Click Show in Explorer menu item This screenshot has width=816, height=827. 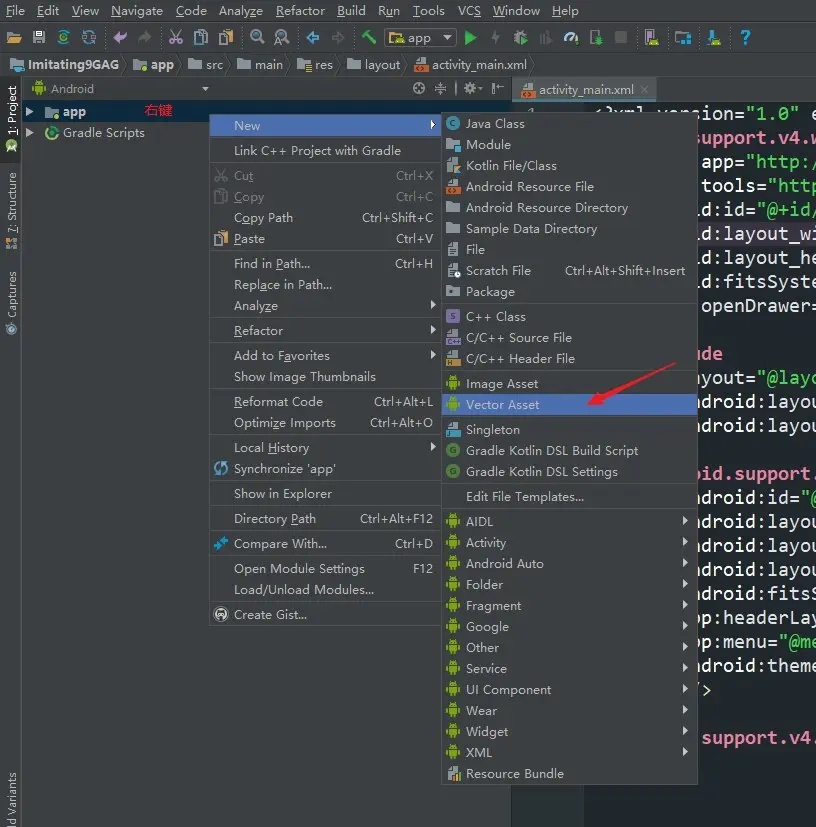tap(325, 494)
